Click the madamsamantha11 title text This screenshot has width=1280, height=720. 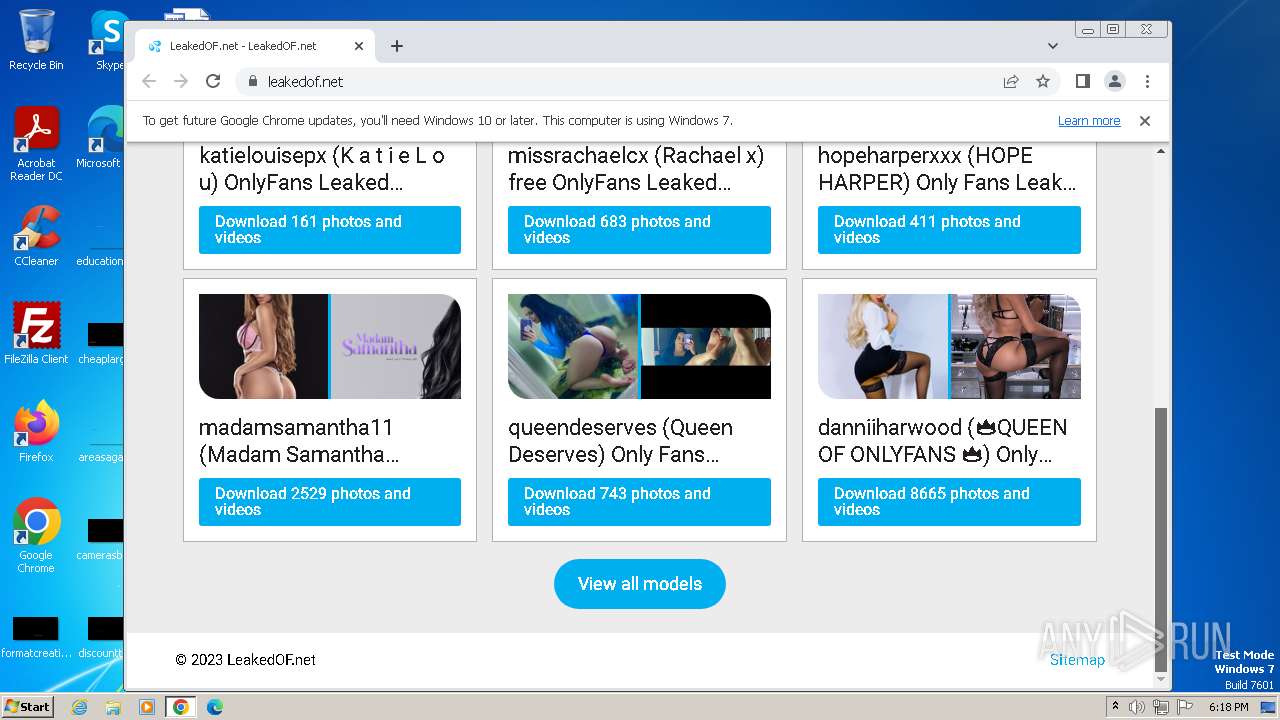coord(299,441)
